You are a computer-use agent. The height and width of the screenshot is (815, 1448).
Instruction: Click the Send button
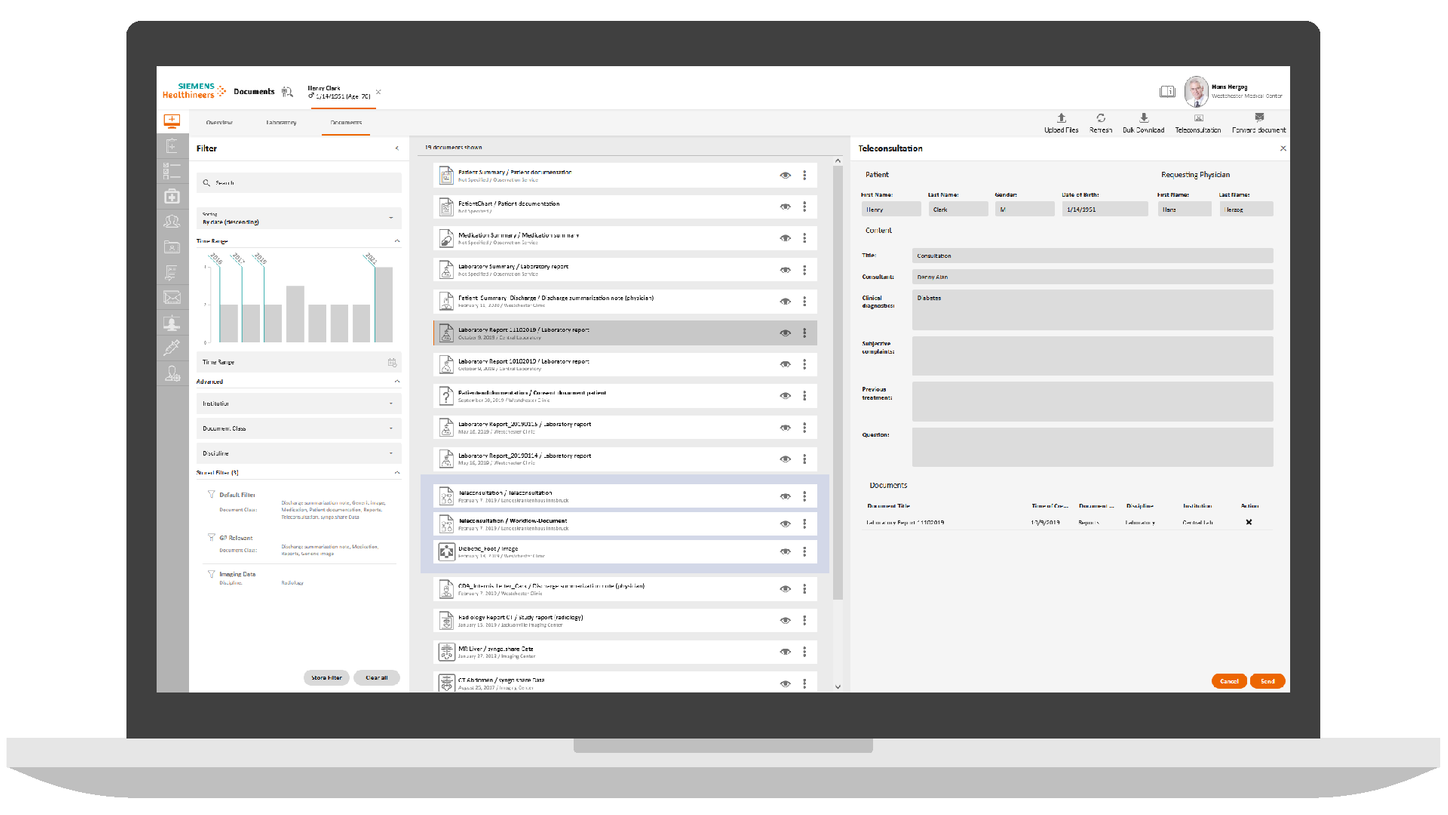1267,681
